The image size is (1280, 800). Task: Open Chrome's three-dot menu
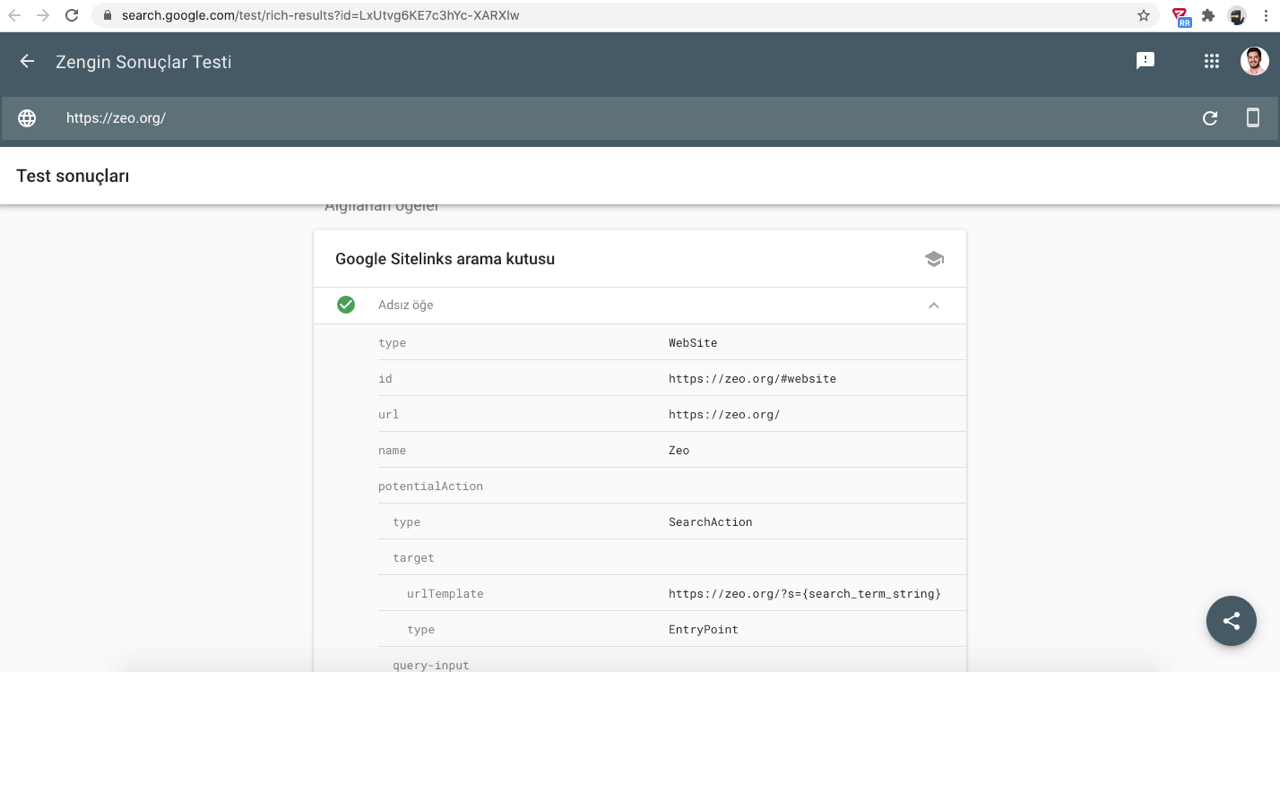[x=1265, y=15]
